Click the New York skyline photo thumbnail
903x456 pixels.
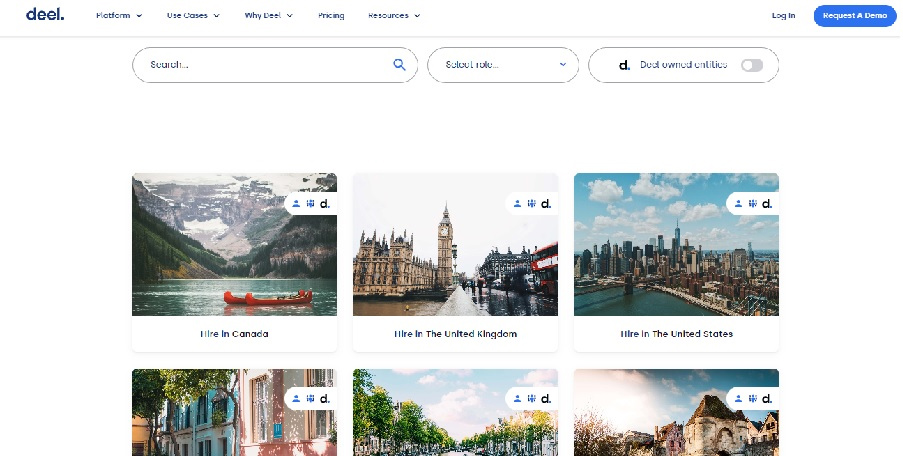677,244
